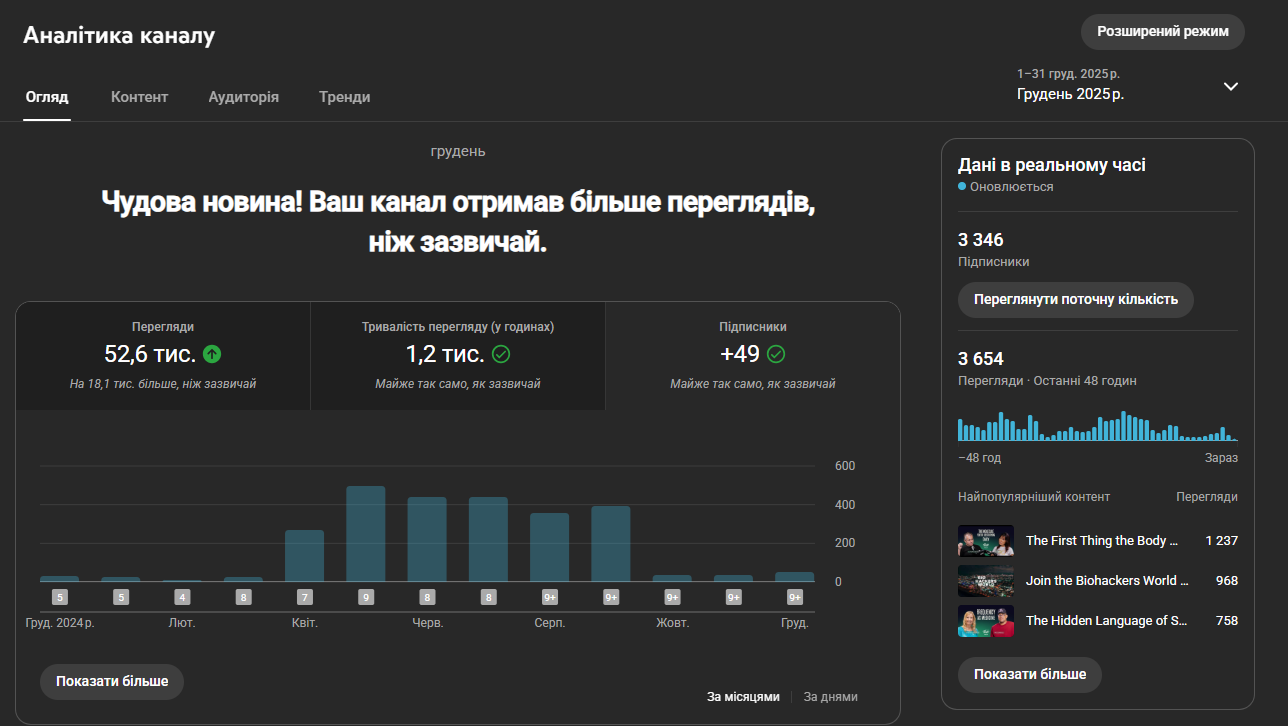1288x726 pixels.
Task: Switch to the Контент tab
Action: 140,97
